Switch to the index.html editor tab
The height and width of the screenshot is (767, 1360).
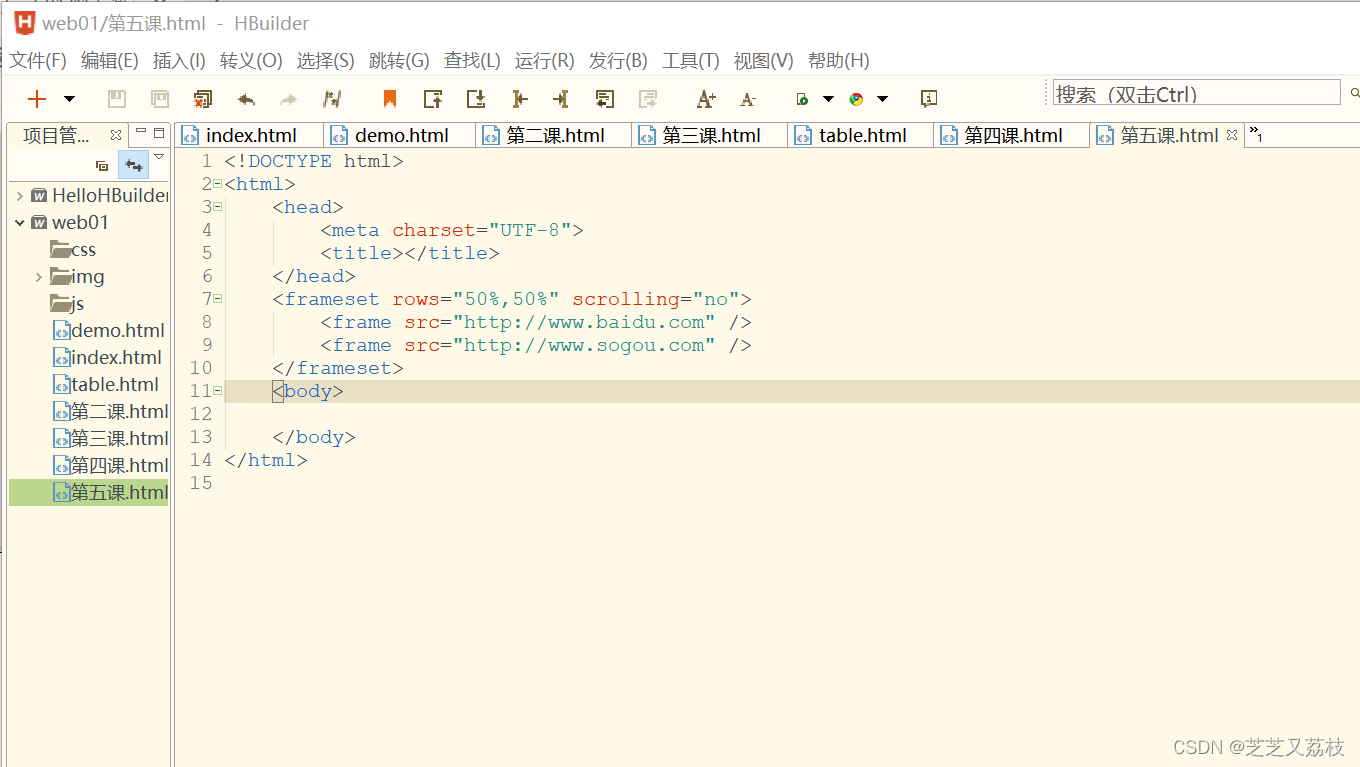click(249, 135)
